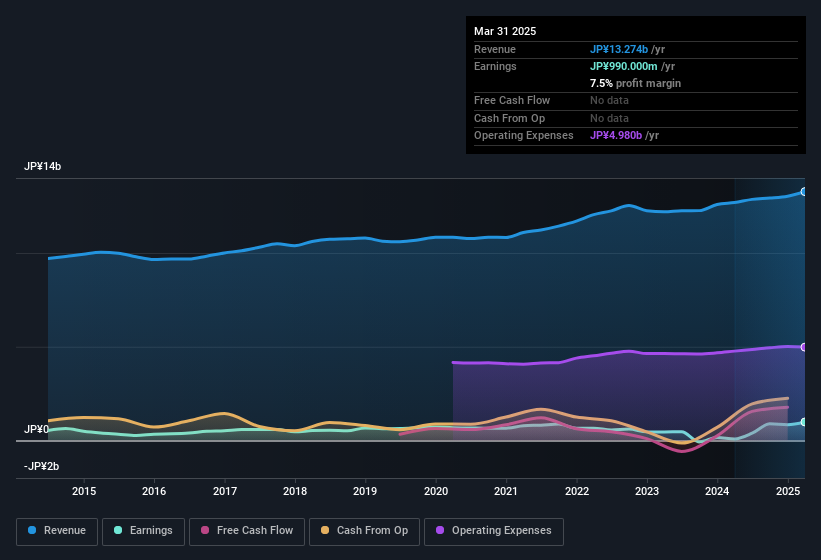Click the JP¥990.000m earnings value
This screenshot has width=821, height=560.
624,66
